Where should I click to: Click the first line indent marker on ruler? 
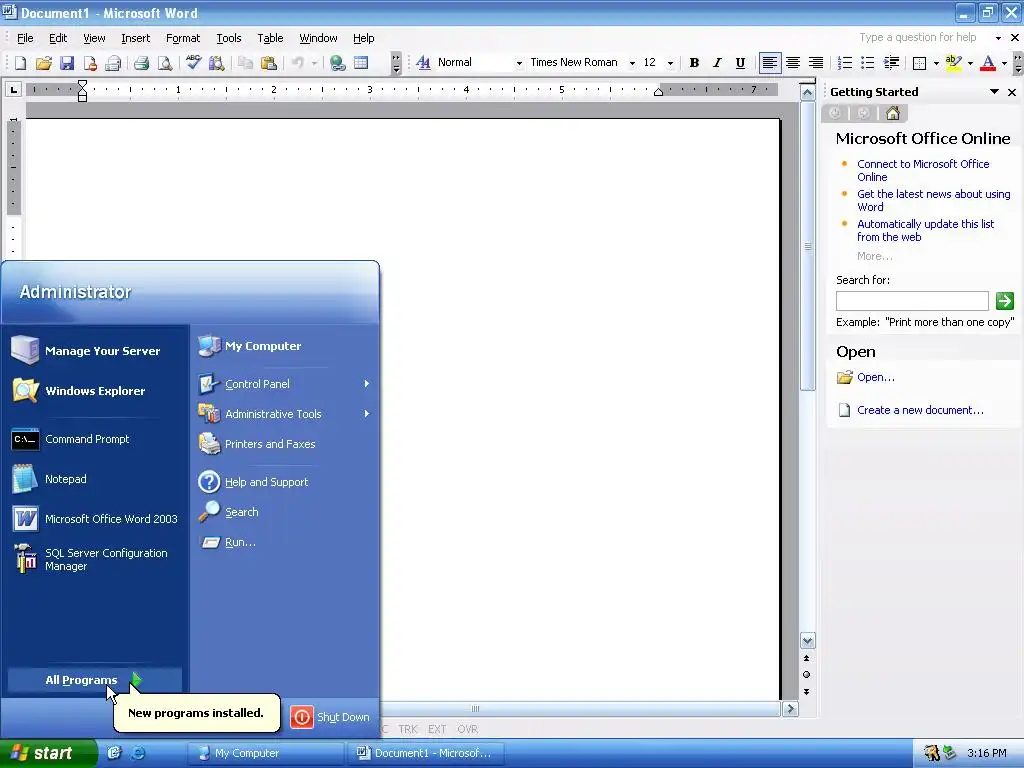tap(82, 84)
